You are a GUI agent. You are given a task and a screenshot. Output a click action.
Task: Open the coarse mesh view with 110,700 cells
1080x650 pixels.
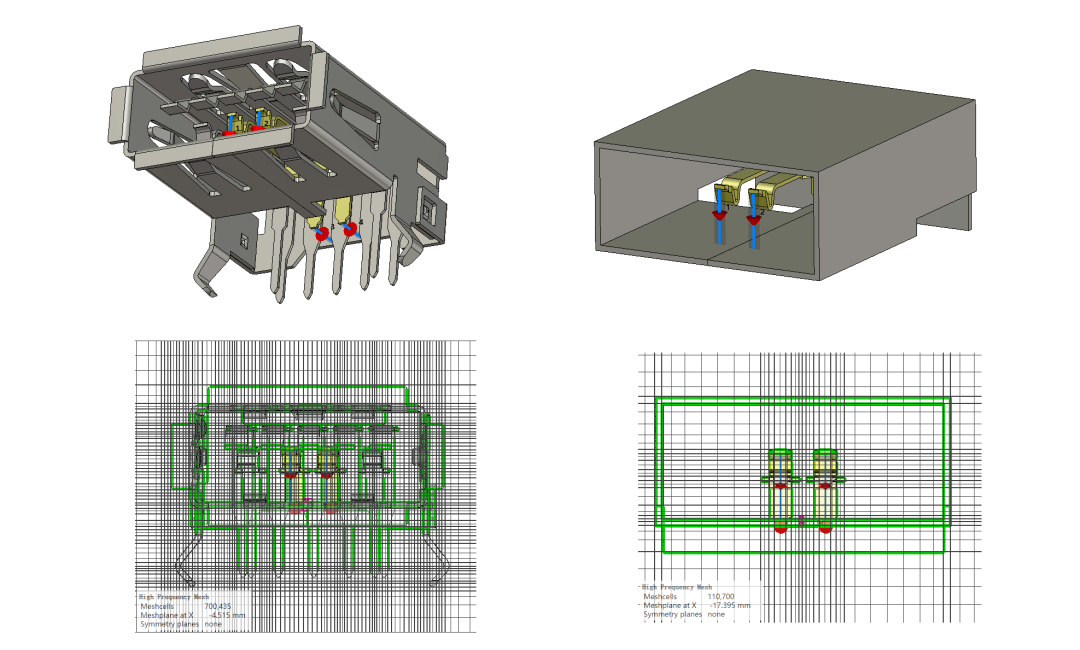(810, 488)
